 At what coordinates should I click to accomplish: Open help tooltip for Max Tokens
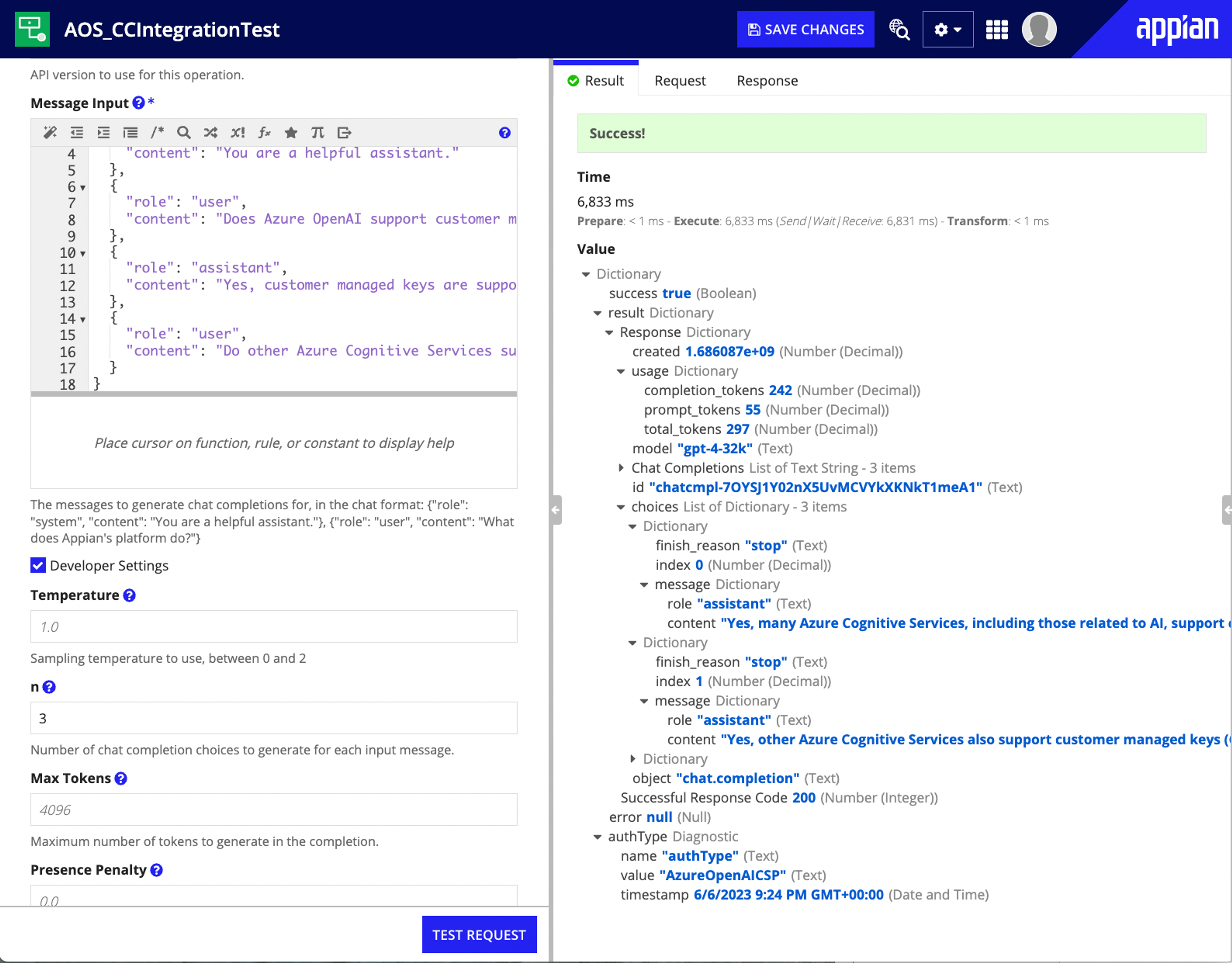pos(121,778)
